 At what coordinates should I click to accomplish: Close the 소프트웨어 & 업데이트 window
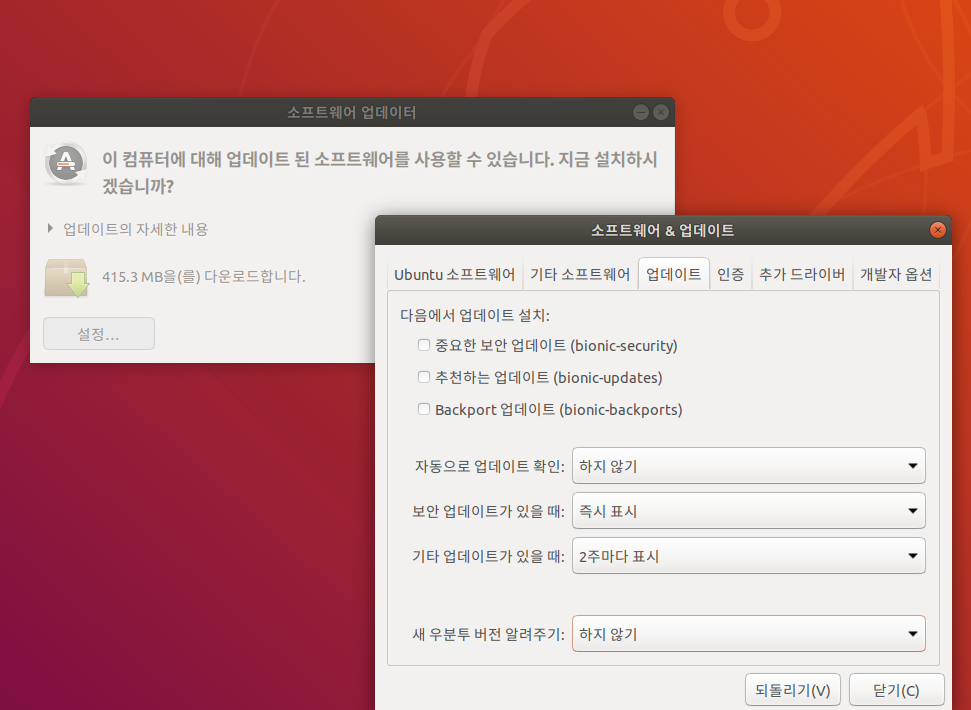[938, 230]
